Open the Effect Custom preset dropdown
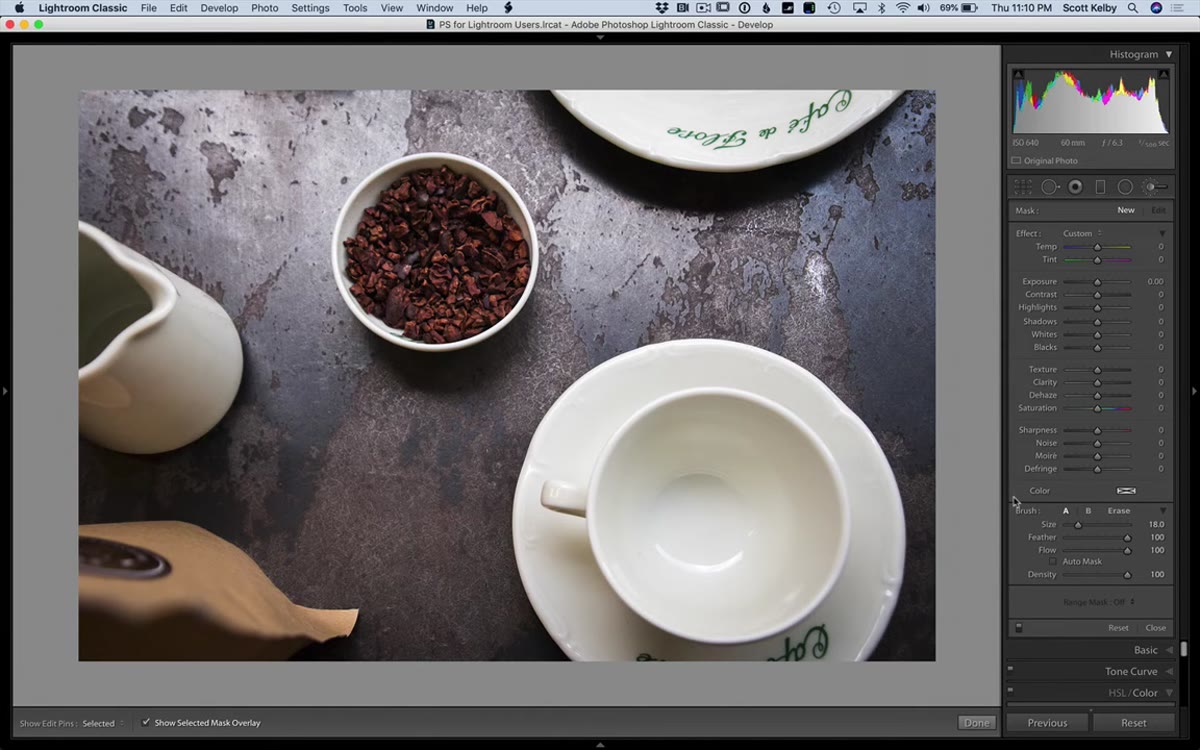The image size is (1200, 750). pyautogui.click(x=1083, y=233)
